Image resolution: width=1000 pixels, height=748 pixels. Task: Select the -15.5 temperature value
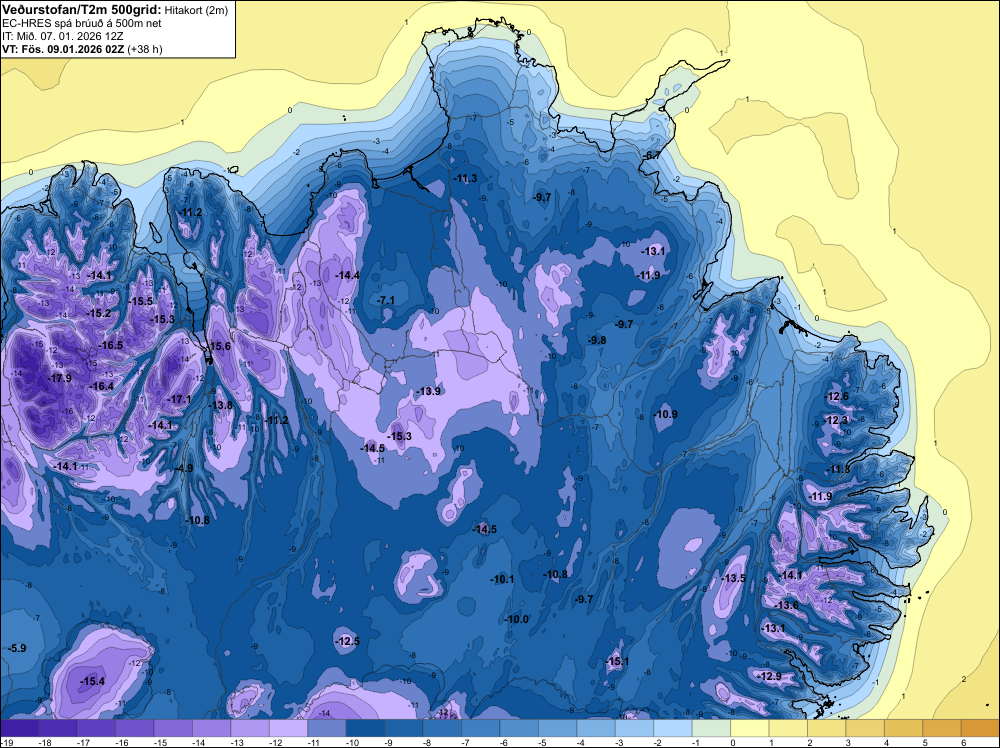point(140,302)
